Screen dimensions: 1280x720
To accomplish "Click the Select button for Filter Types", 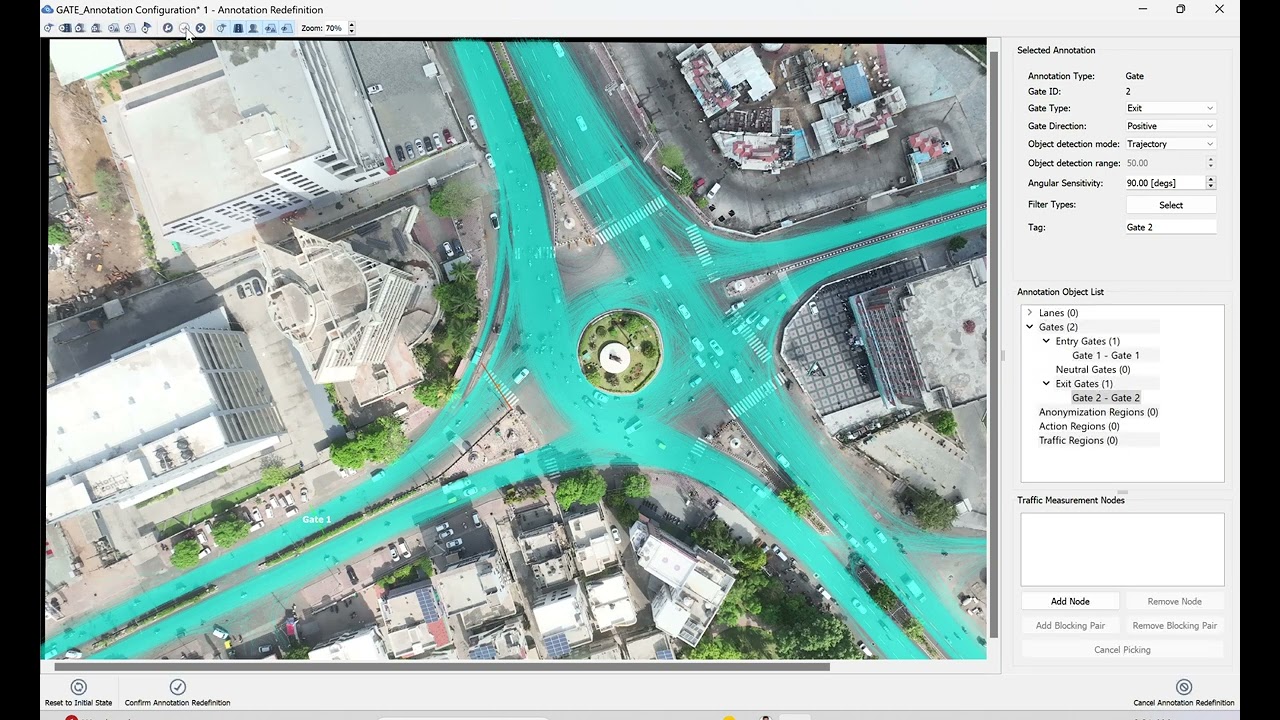I will [1171, 205].
